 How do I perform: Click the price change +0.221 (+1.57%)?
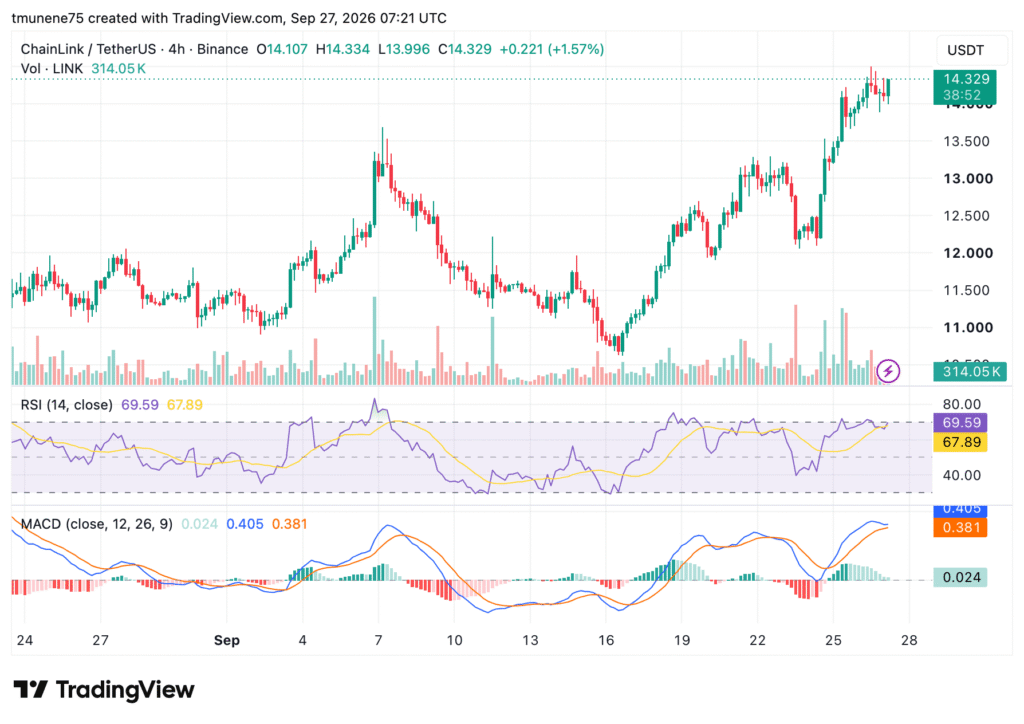point(552,49)
